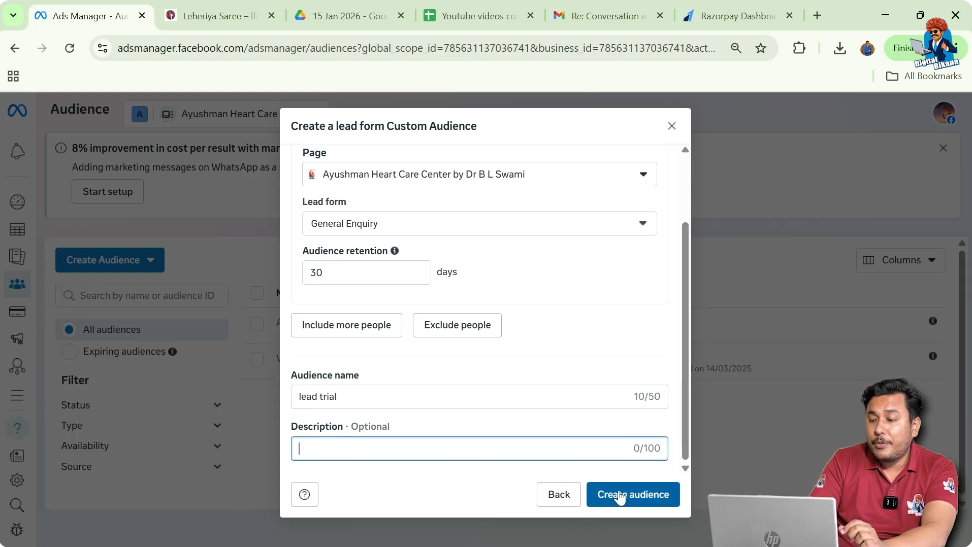Switch to the Razorpay Dashboard tab

738,16
